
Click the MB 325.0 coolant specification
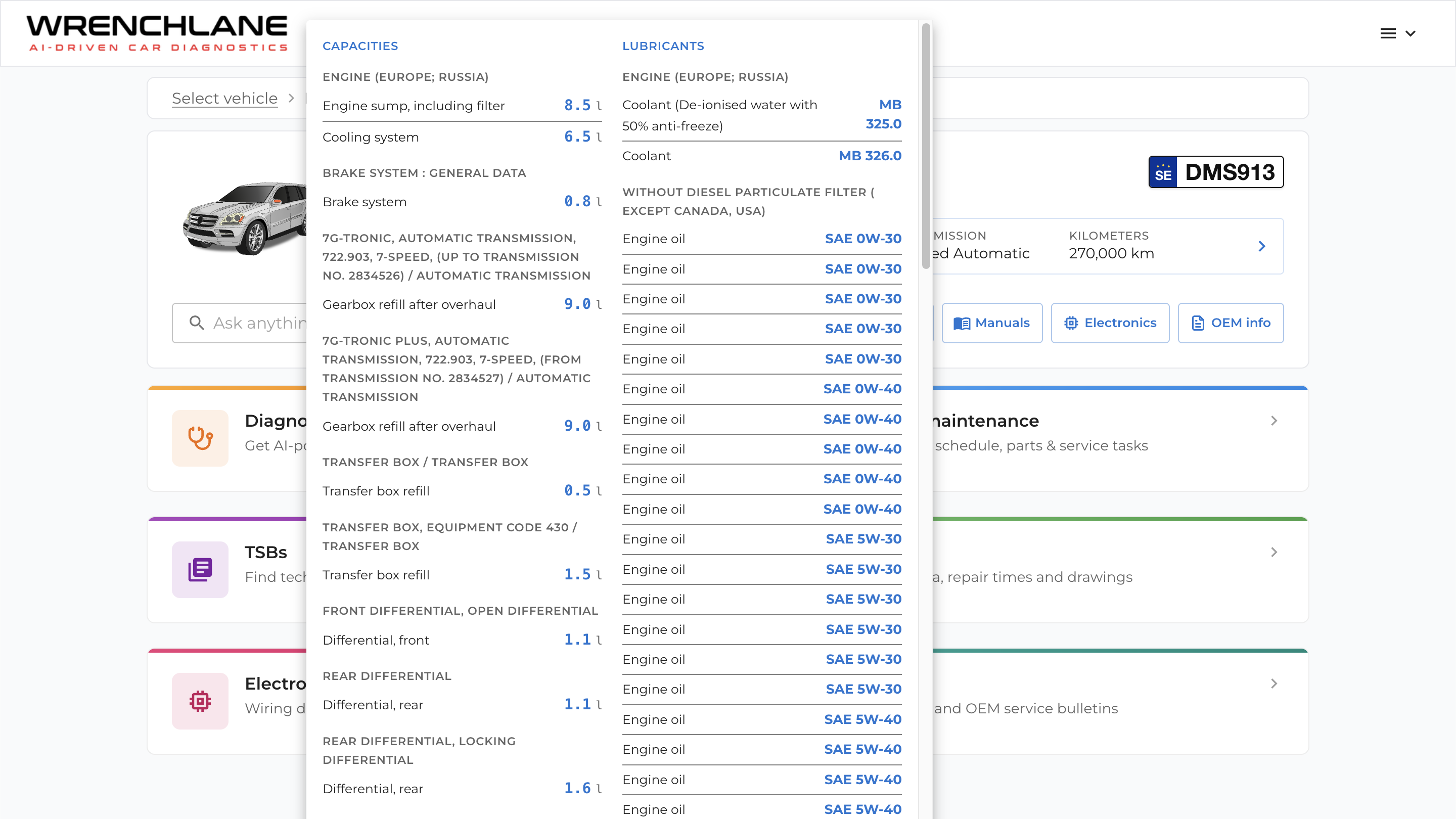[x=884, y=114]
